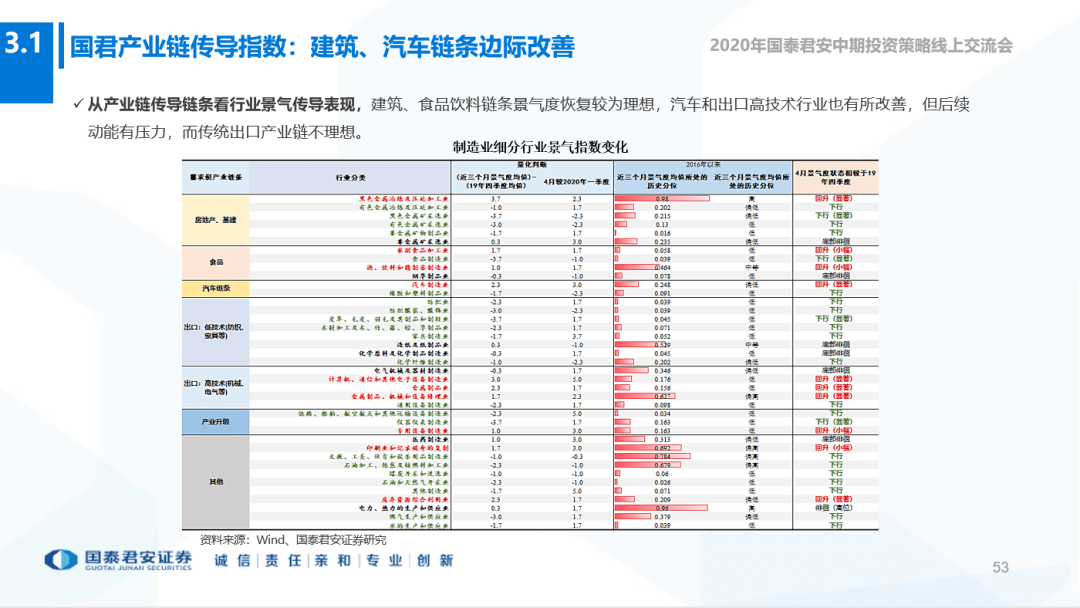Click the page number "53"

click(1000, 567)
